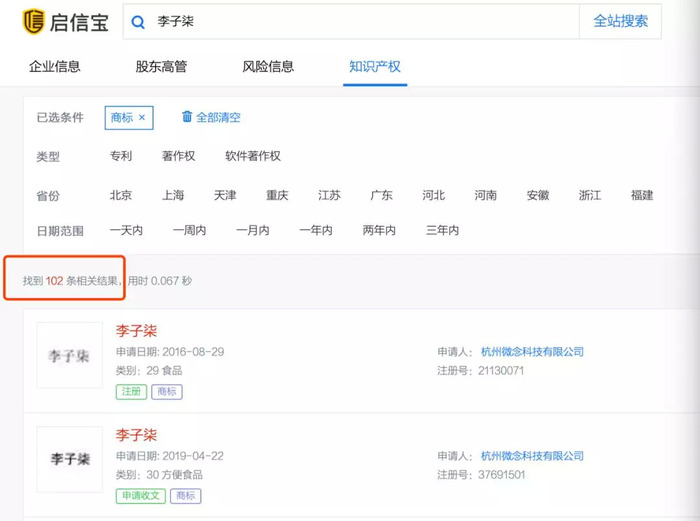Click the trash icon beside 全部清空
This screenshot has height=521, width=700.
point(187,117)
